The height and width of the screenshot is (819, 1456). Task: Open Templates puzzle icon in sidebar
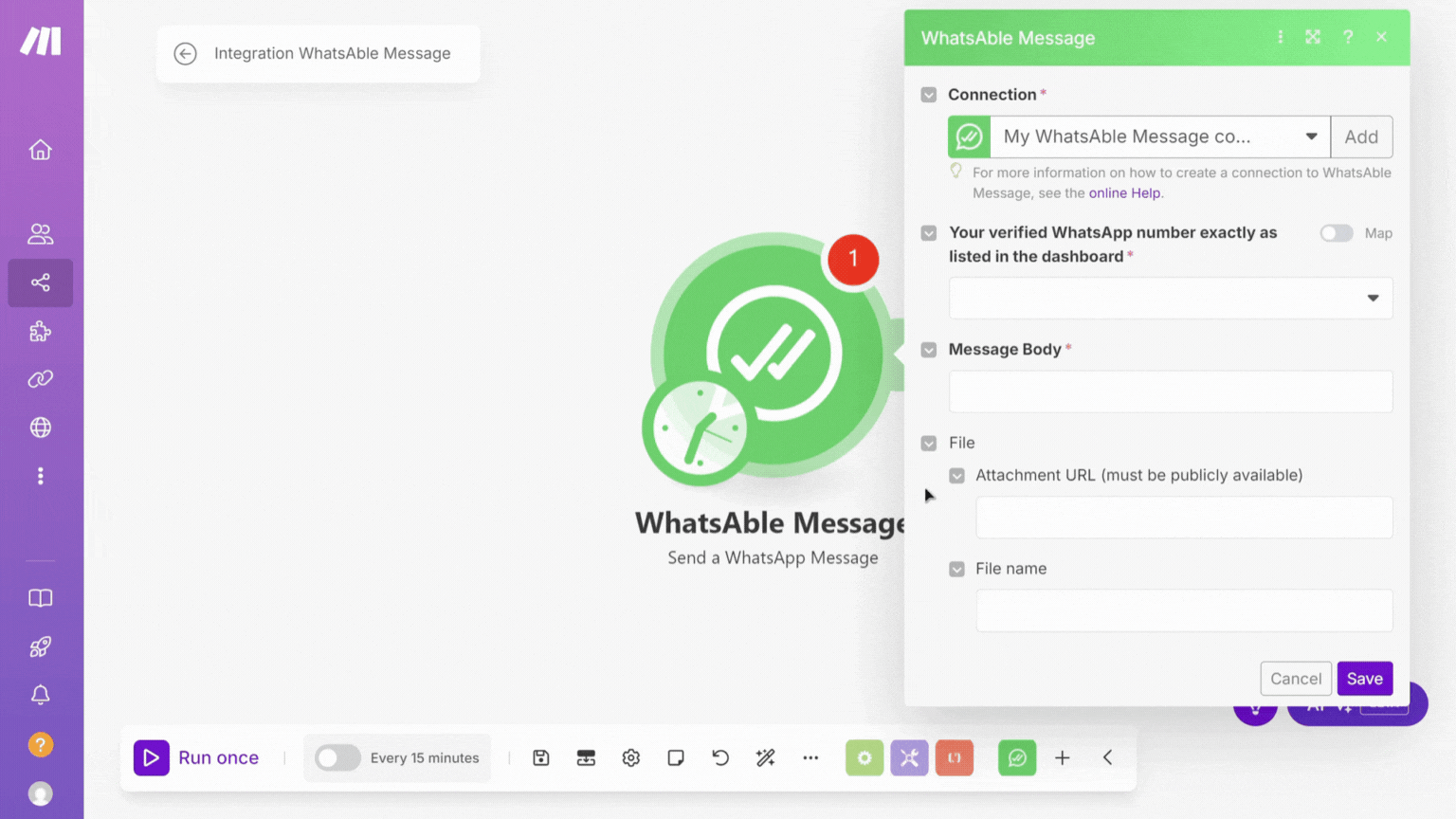coord(40,331)
